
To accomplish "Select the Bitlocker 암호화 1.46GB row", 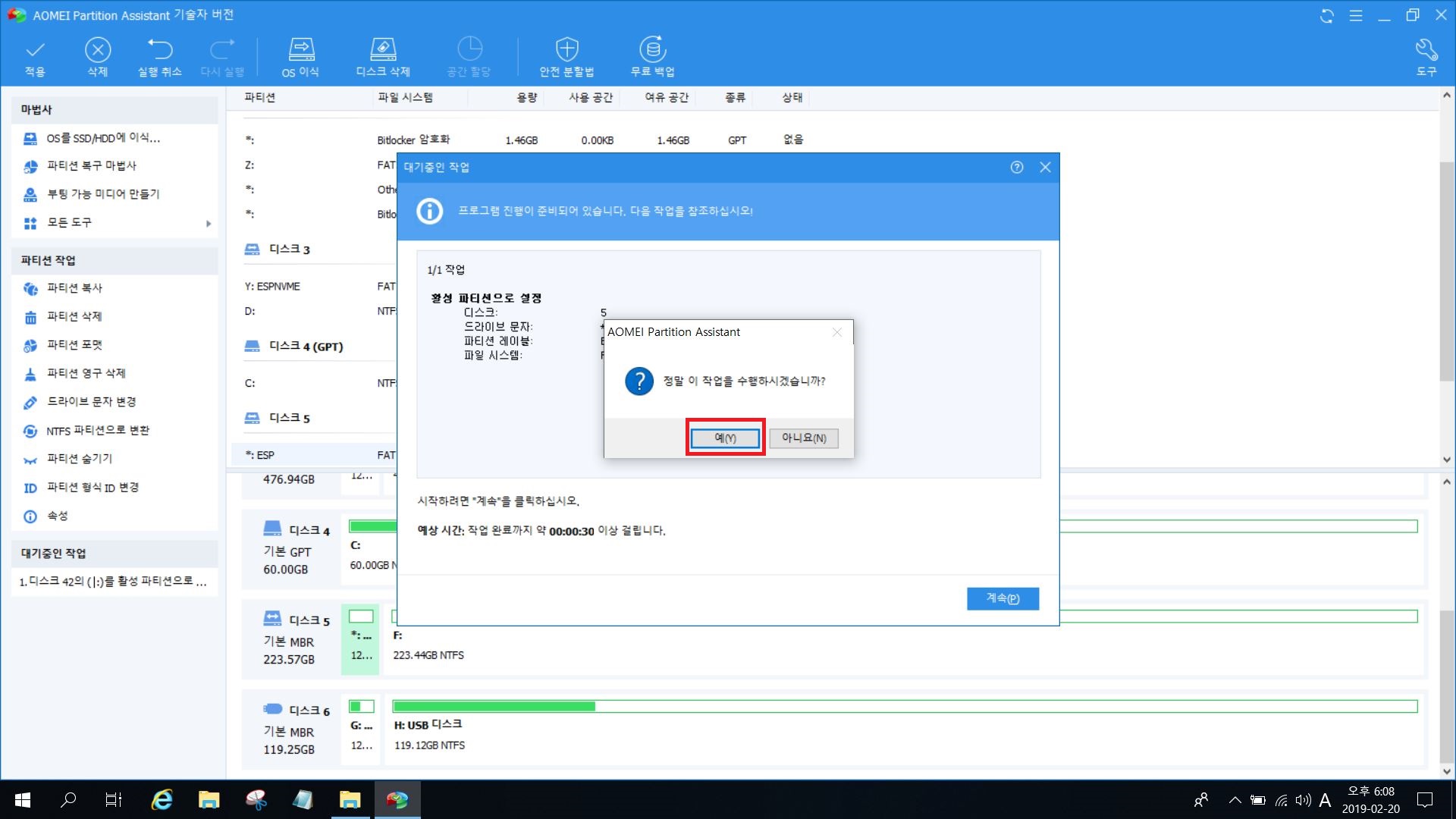I will click(x=523, y=140).
